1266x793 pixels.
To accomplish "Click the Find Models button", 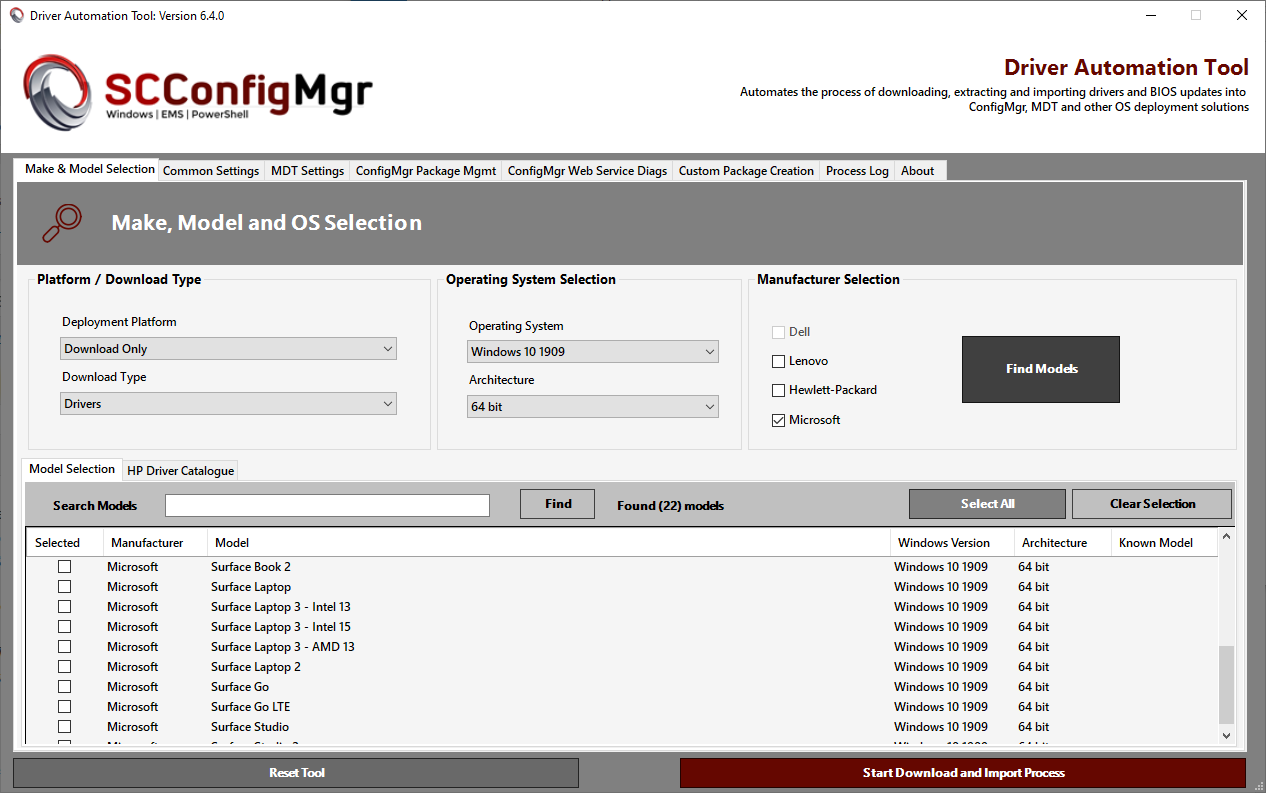I will pyautogui.click(x=1040, y=369).
